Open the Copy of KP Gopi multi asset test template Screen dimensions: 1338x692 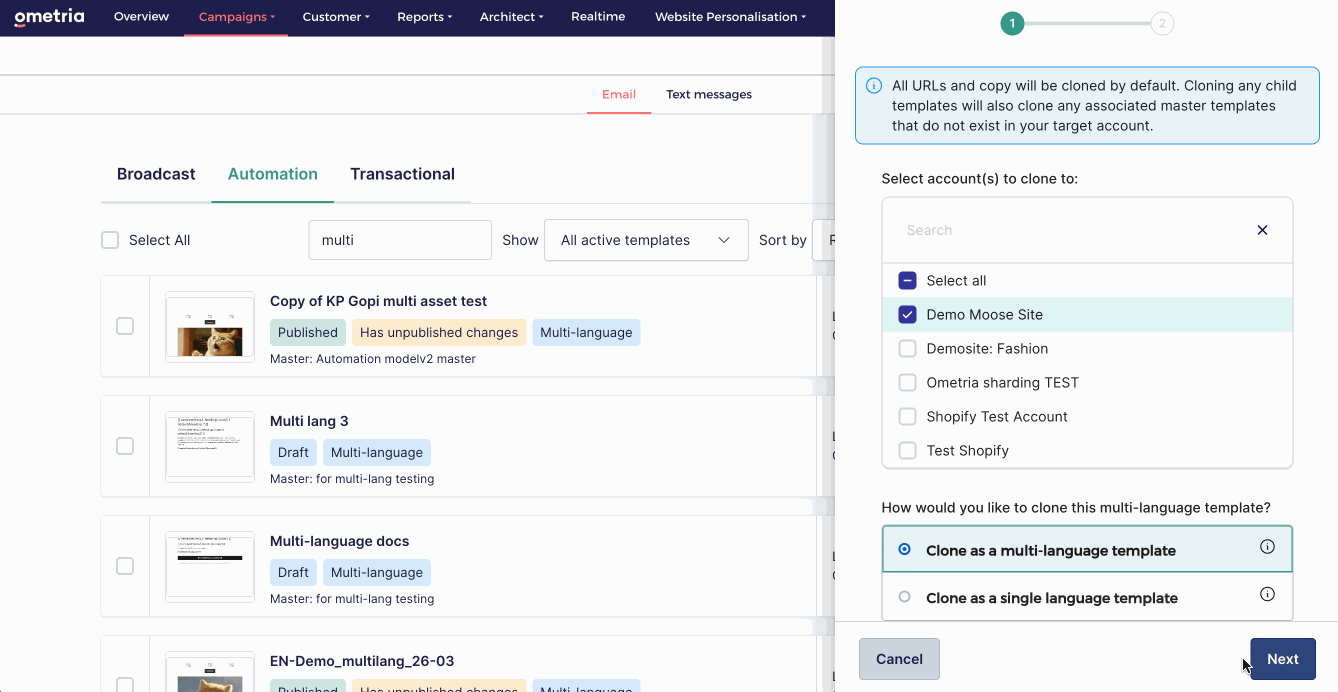pyautogui.click(x=379, y=301)
